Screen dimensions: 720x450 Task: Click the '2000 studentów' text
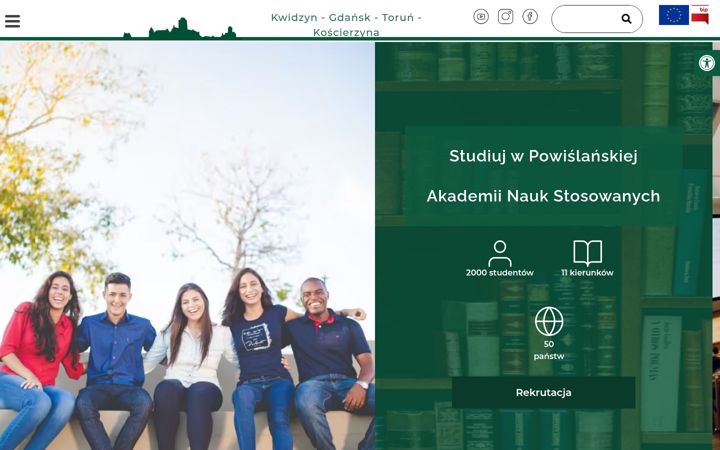pyautogui.click(x=500, y=273)
